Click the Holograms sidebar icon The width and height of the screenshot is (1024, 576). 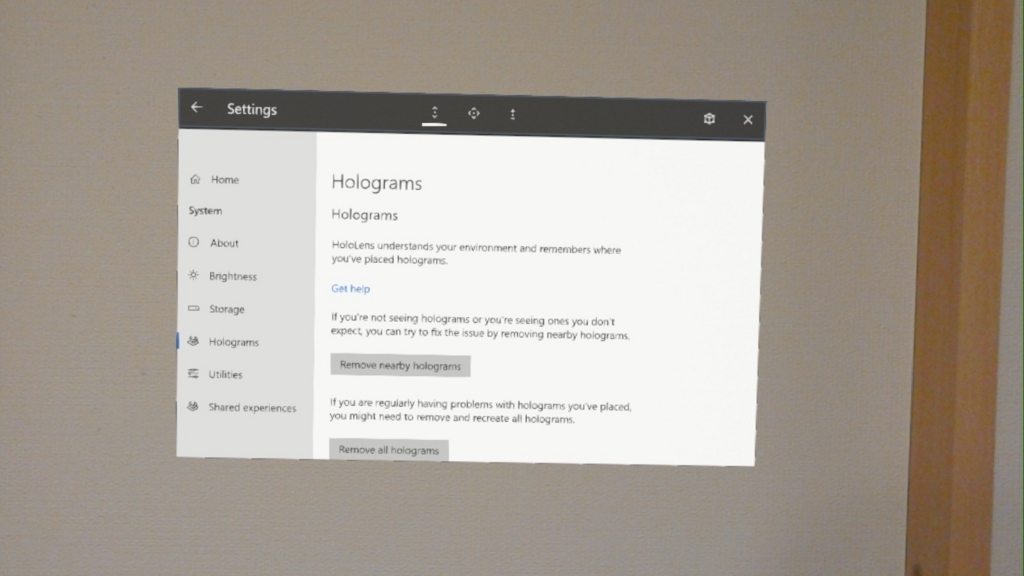pyautogui.click(x=193, y=341)
